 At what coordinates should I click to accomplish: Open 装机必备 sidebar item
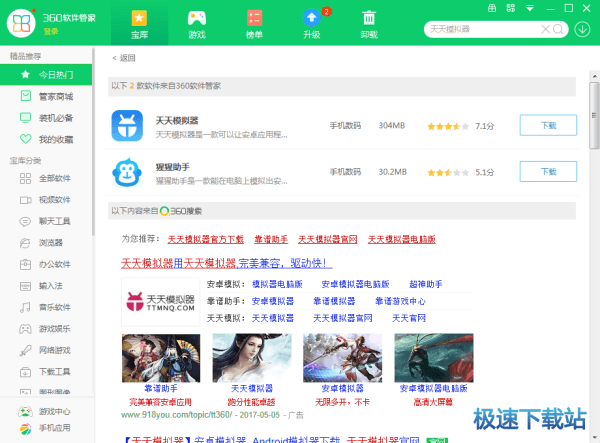pyautogui.click(x=46, y=118)
